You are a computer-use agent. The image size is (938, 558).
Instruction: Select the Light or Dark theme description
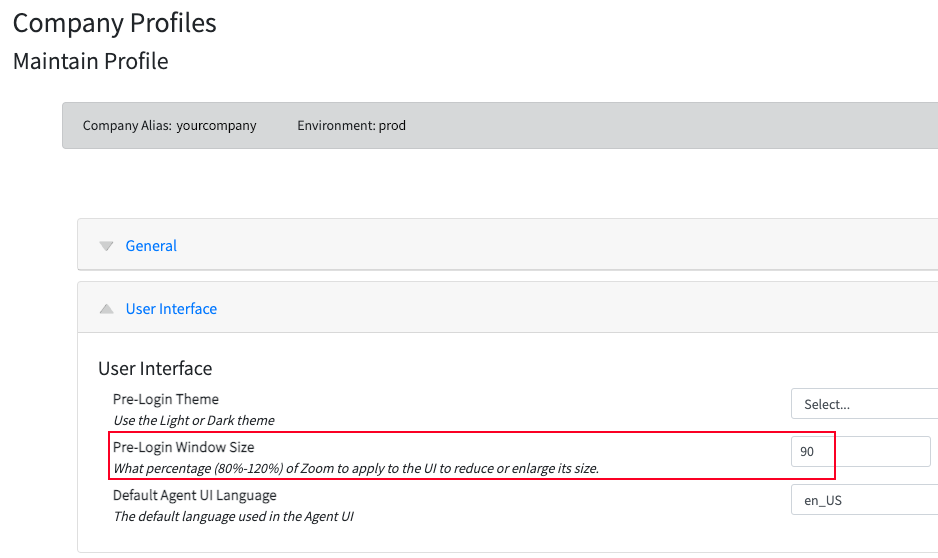tap(194, 420)
